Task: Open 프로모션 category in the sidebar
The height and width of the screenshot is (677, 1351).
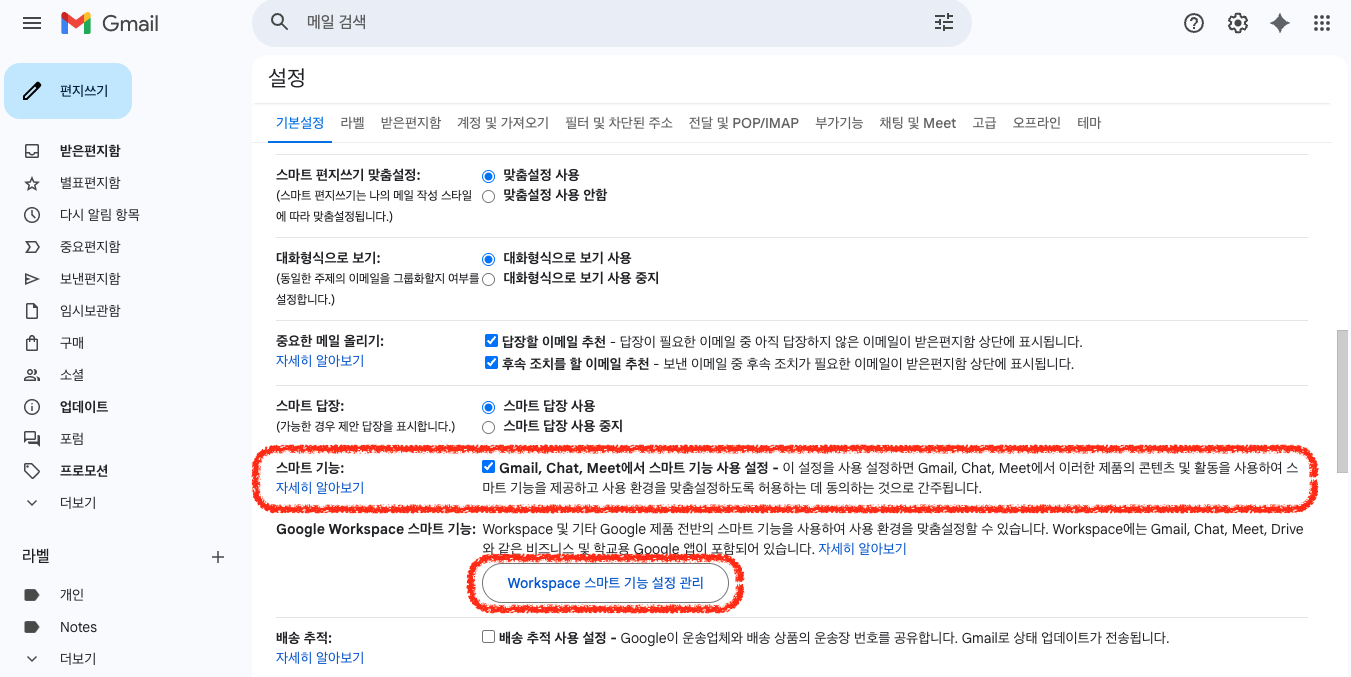Action: [x=84, y=471]
